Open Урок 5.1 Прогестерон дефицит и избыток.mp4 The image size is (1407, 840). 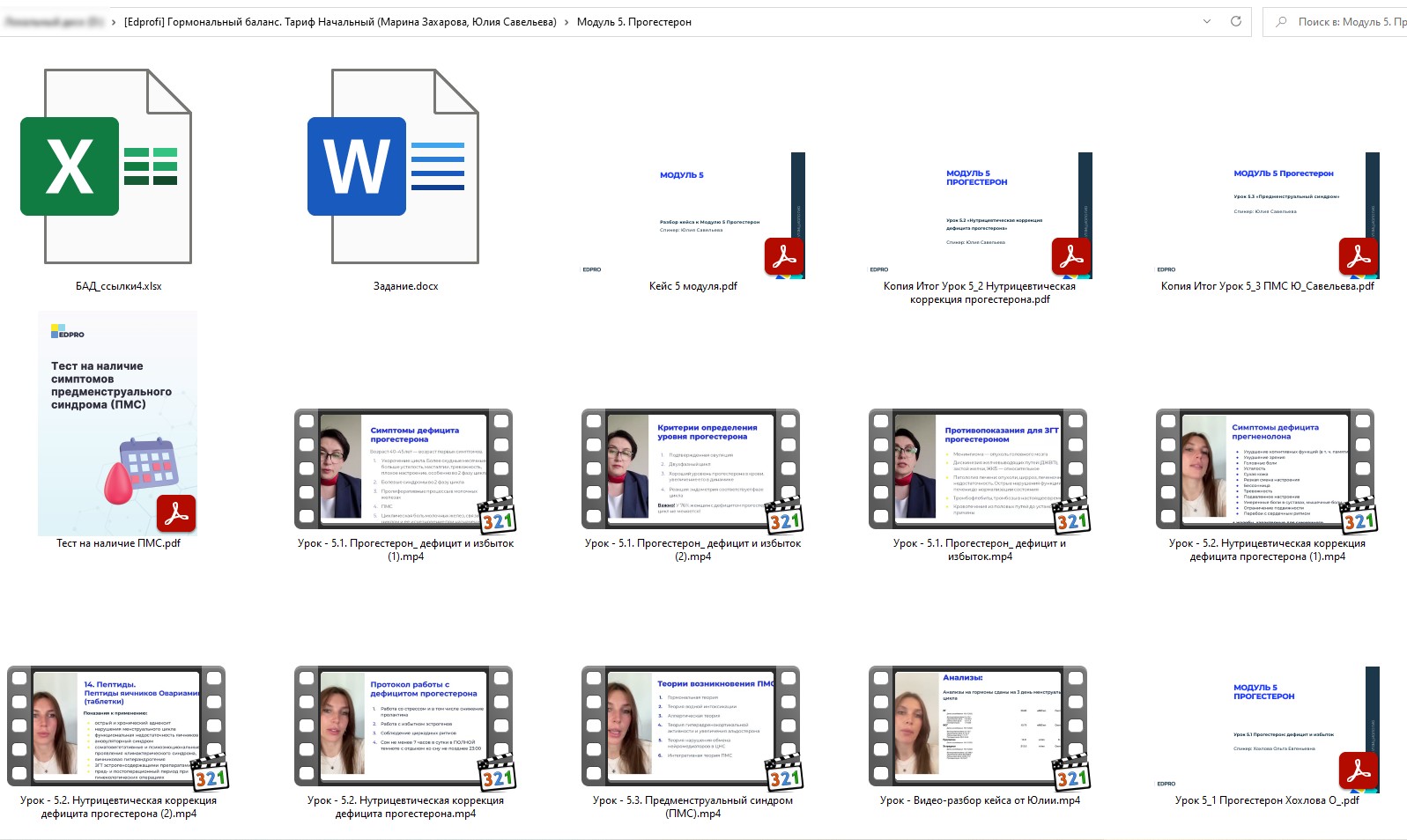pyautogui.click(x=980, y=468)
